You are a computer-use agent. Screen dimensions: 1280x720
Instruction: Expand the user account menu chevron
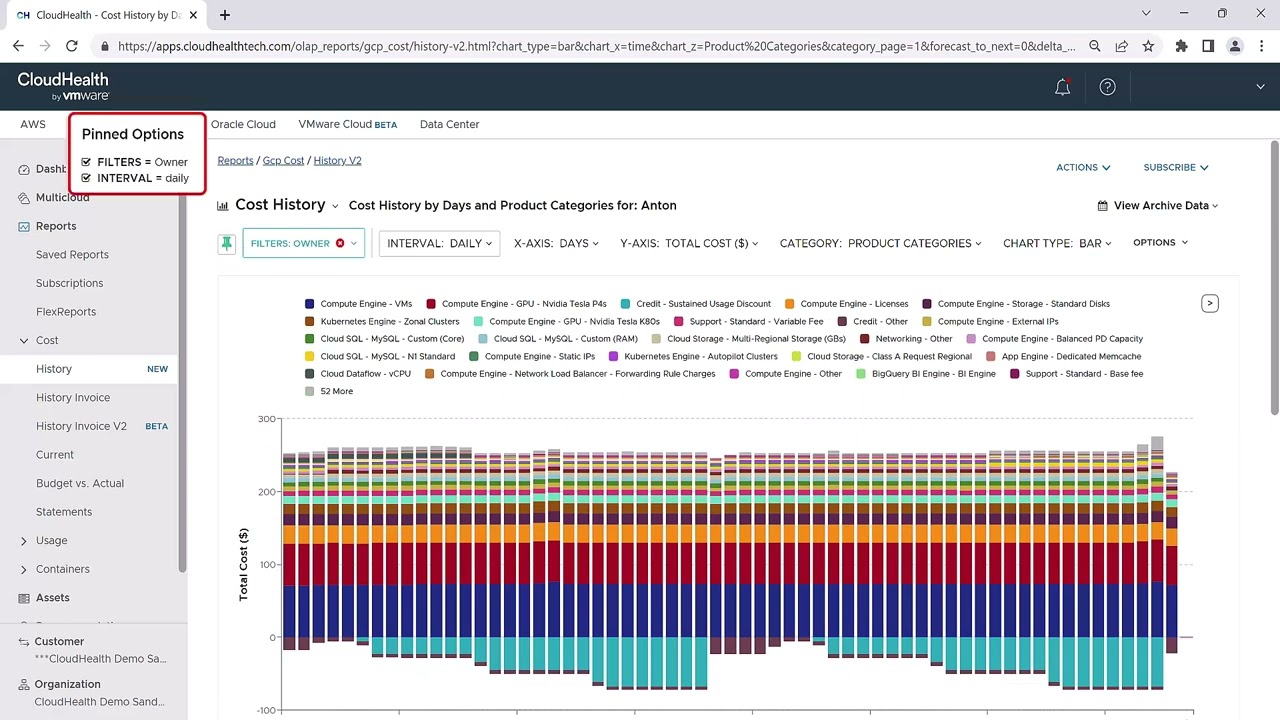pos(1260,87)
